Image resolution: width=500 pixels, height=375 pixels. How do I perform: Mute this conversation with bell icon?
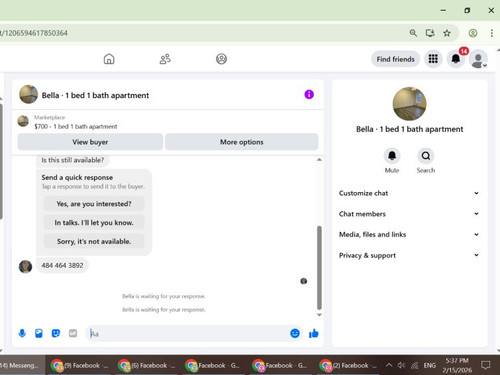point(392,156)
